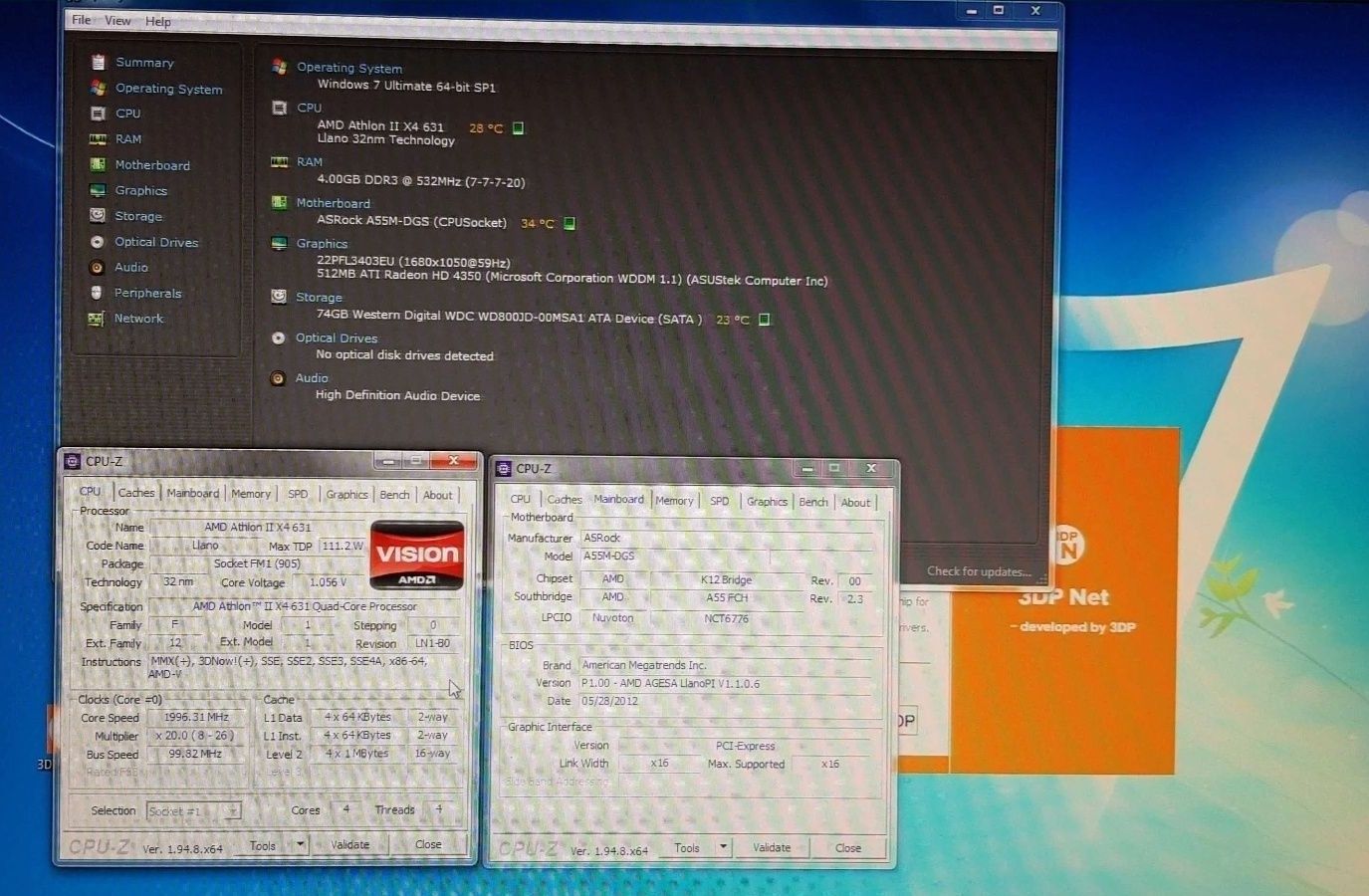Click title icon of right CPU-Z window

504,468
